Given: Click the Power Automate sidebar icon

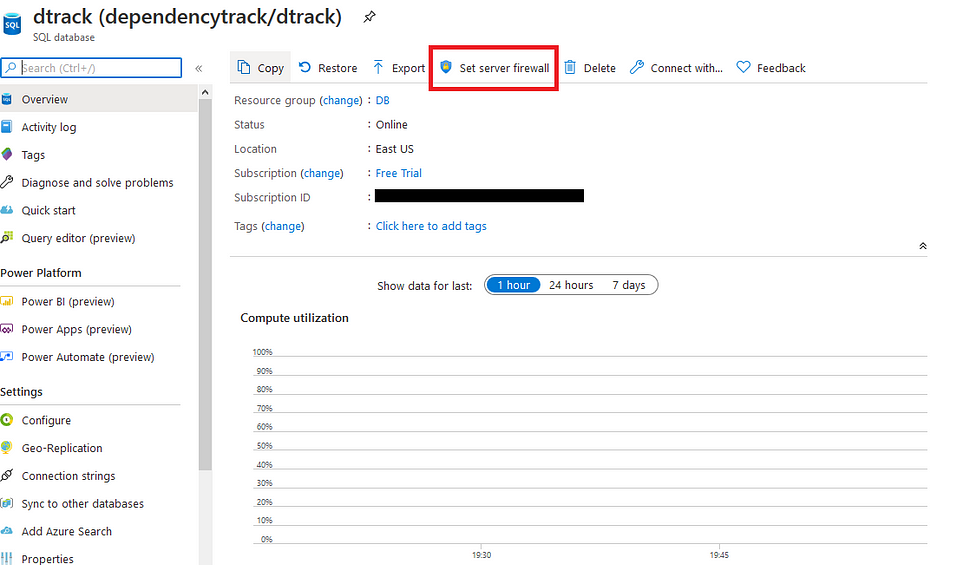Looking at the screenshot, I should [6, 356].
